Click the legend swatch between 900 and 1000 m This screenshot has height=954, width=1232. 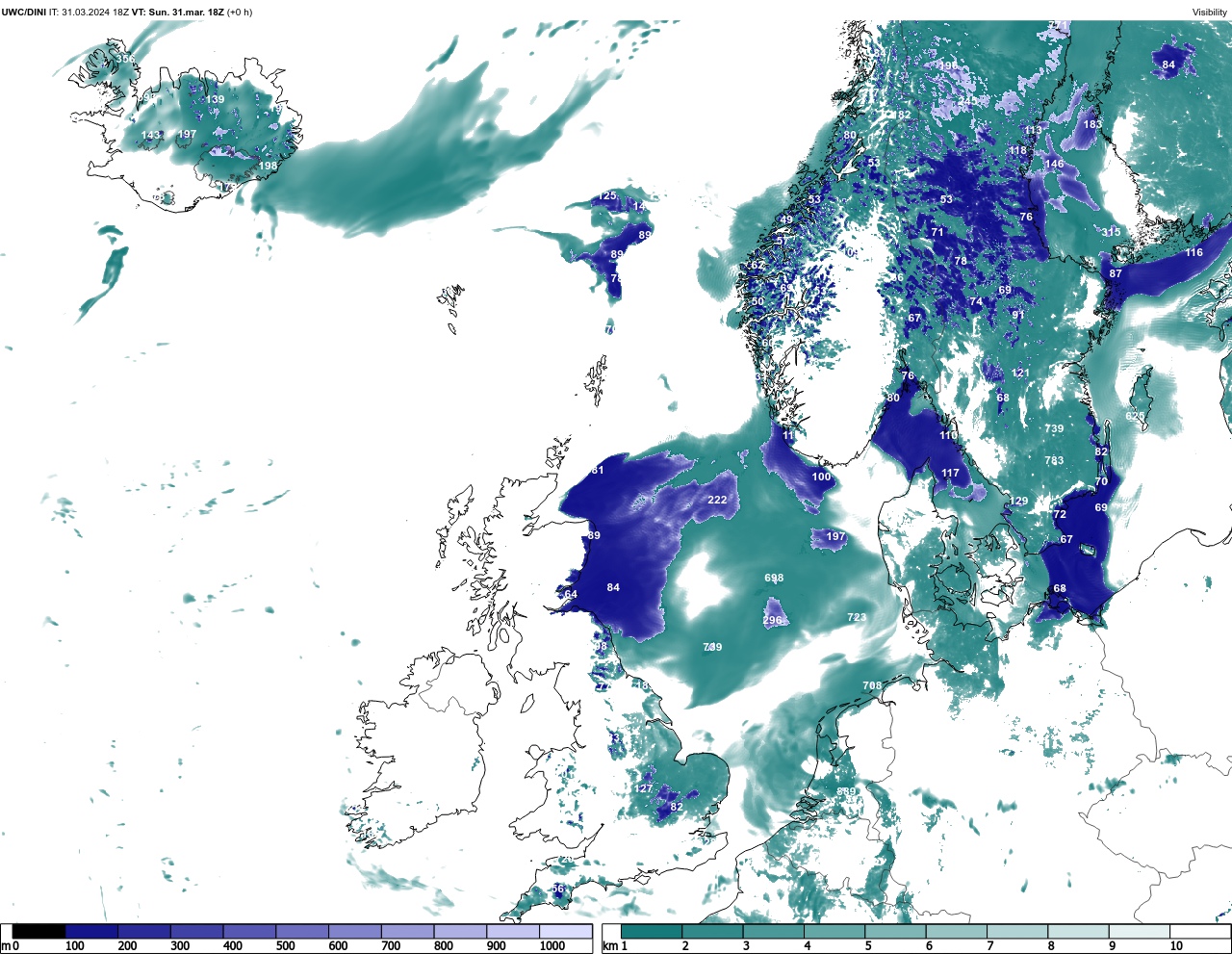click(x=513, y=931)
